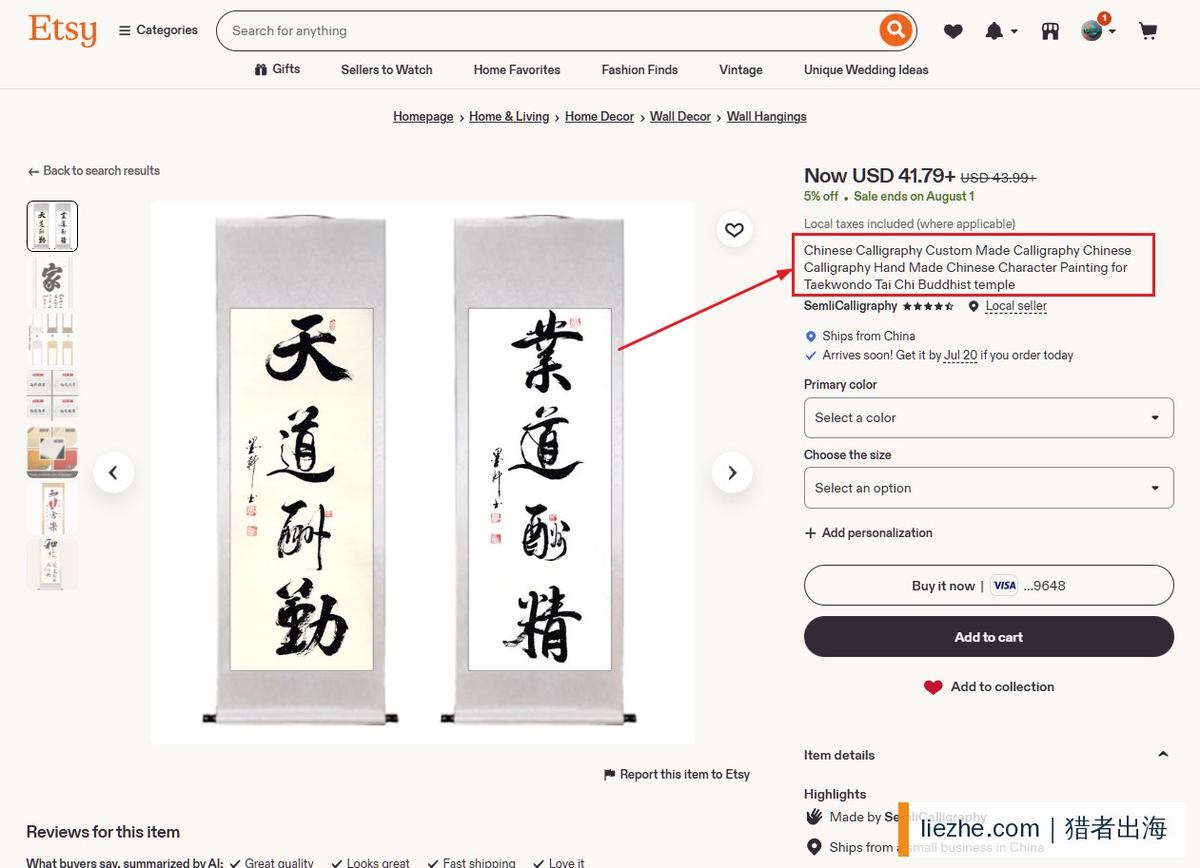
Task: Click the Search for anything field
Action: point(548,31)
